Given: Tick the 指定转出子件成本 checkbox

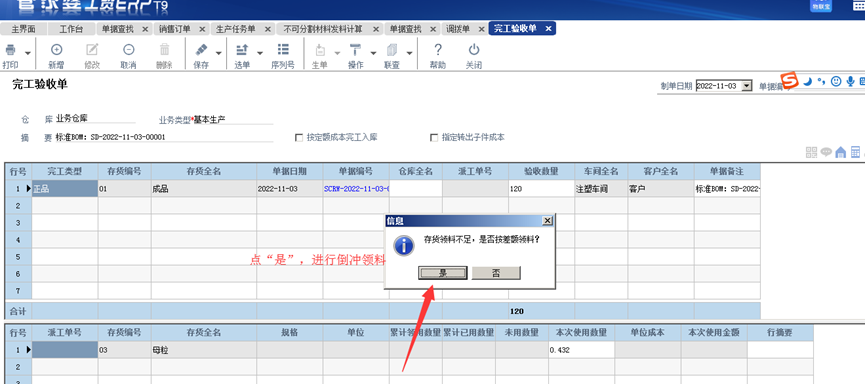Looking at the screenshot, I should pos(434,138).
